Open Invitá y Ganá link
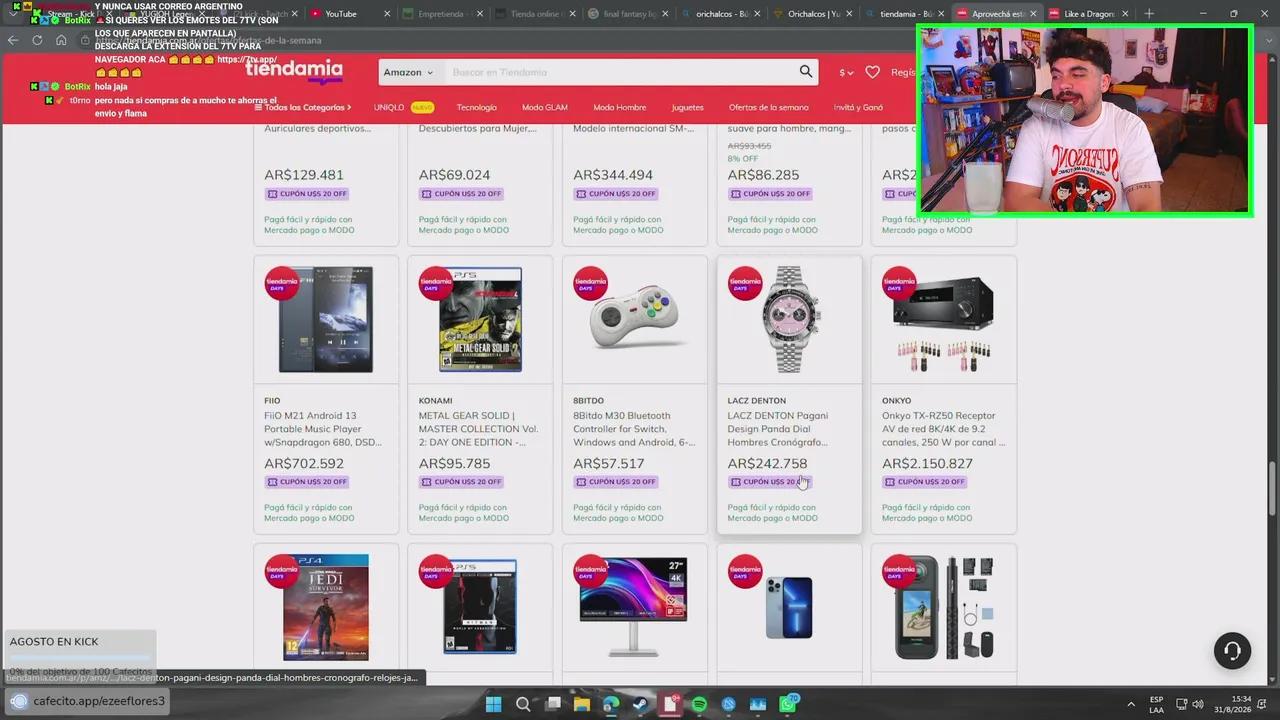 coord(858,107)
